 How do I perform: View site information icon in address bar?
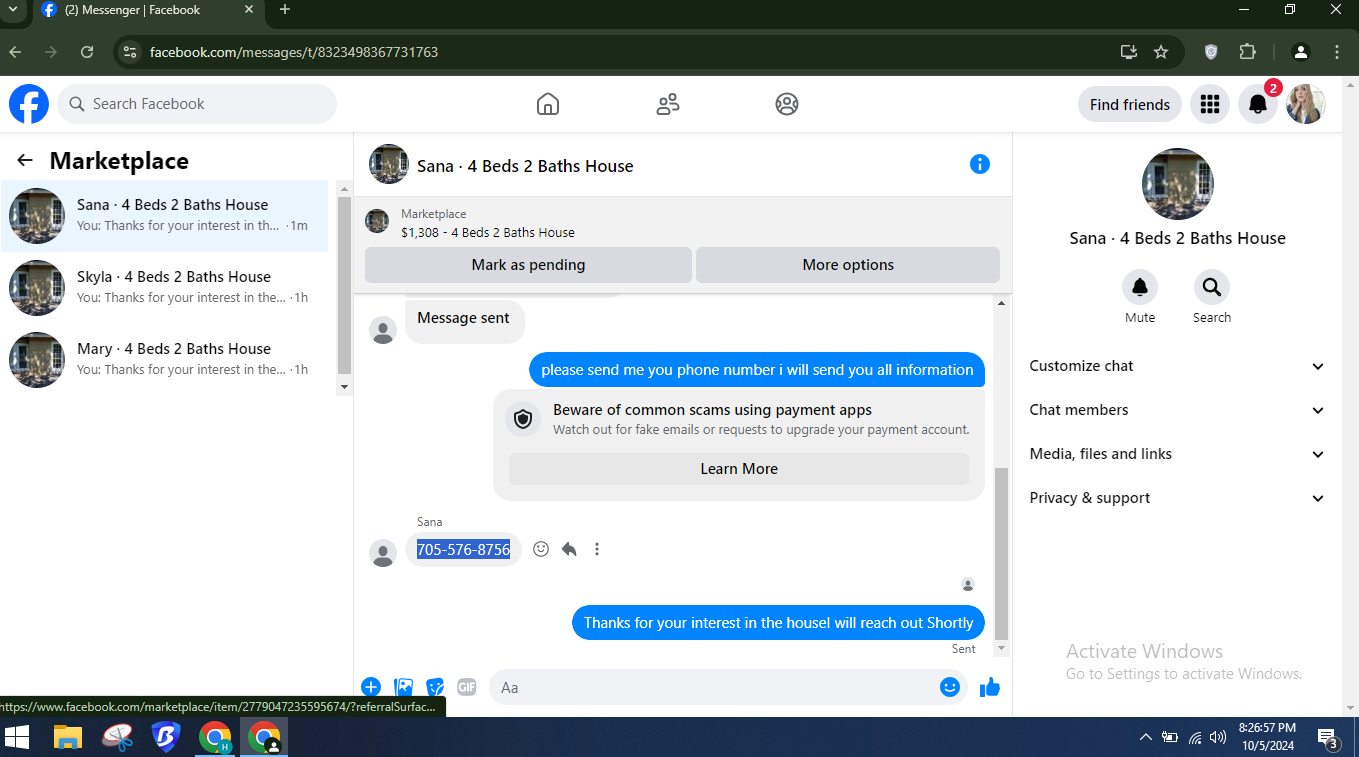coord(129,52)
